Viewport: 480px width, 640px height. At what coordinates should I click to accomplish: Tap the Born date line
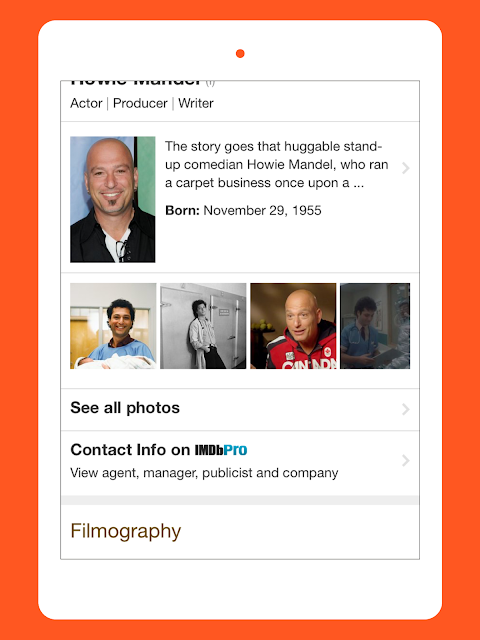(243, 211)
